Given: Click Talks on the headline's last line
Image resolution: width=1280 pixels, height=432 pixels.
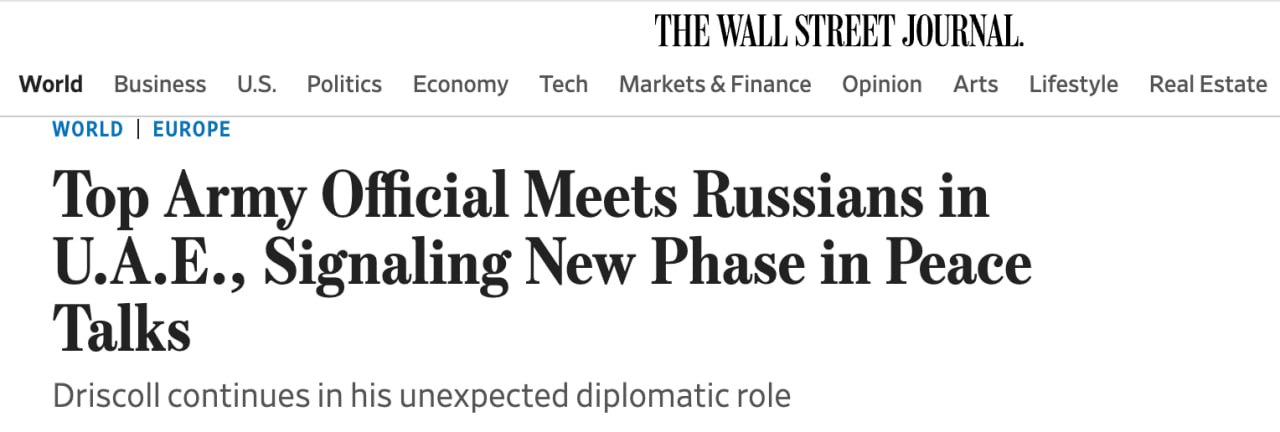Looking at the screenshot, I should point(122,329).
